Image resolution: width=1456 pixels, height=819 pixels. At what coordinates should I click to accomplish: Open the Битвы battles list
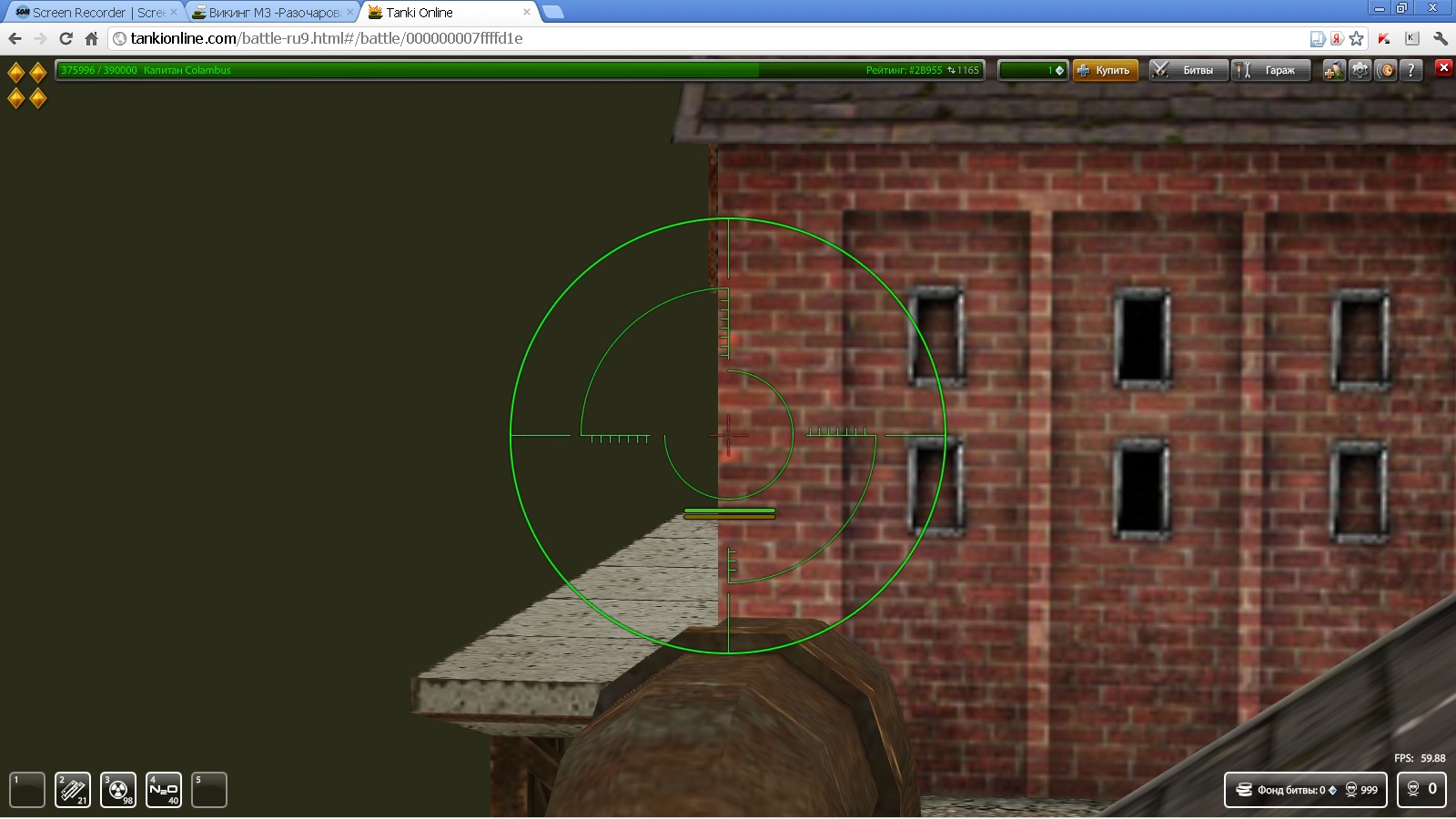[1188, 70]
